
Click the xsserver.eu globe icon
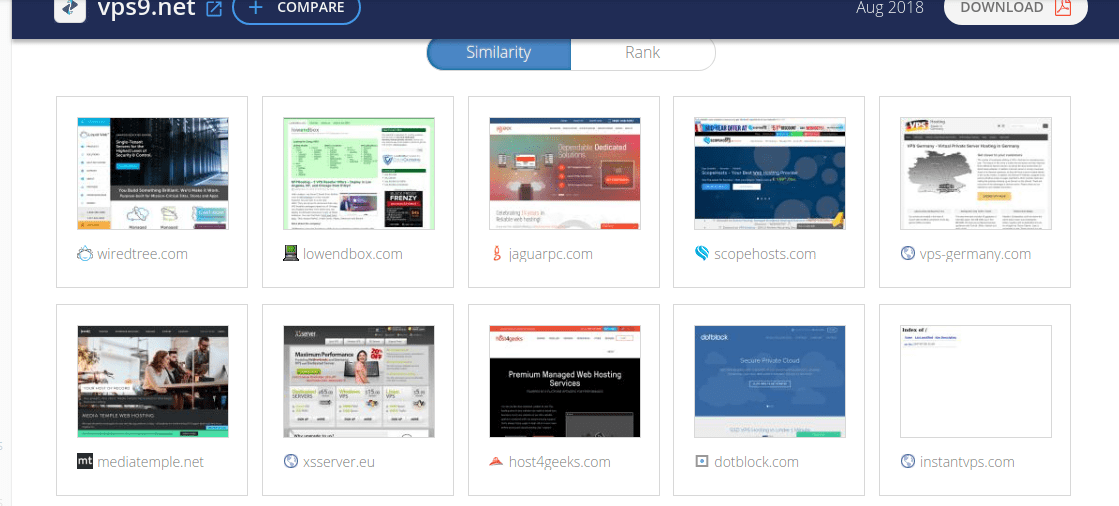click(x=290, y=461)
